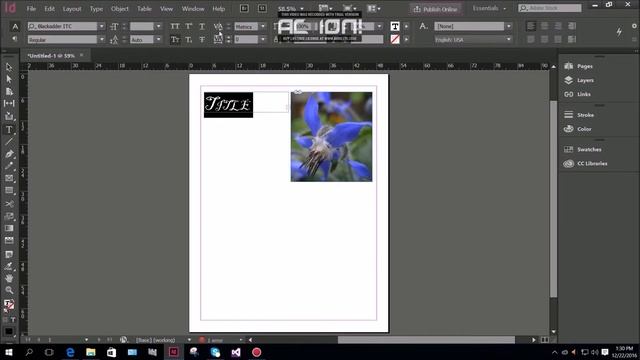Select the Pencil tool
The height and width of the screenshot is (360, 640).
coord(9,166)
